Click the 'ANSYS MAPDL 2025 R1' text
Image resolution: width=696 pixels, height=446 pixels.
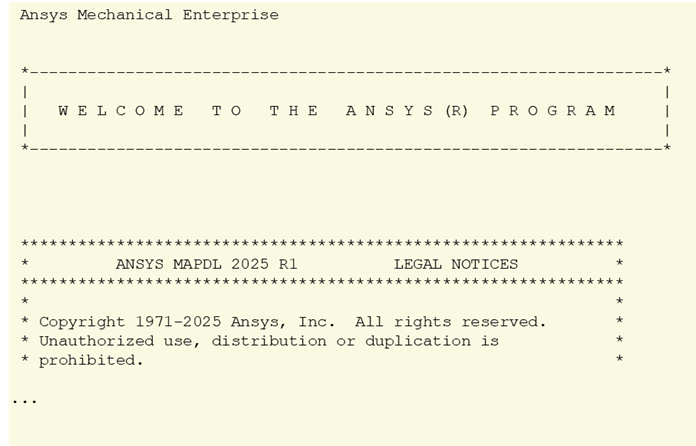[206, 264]
